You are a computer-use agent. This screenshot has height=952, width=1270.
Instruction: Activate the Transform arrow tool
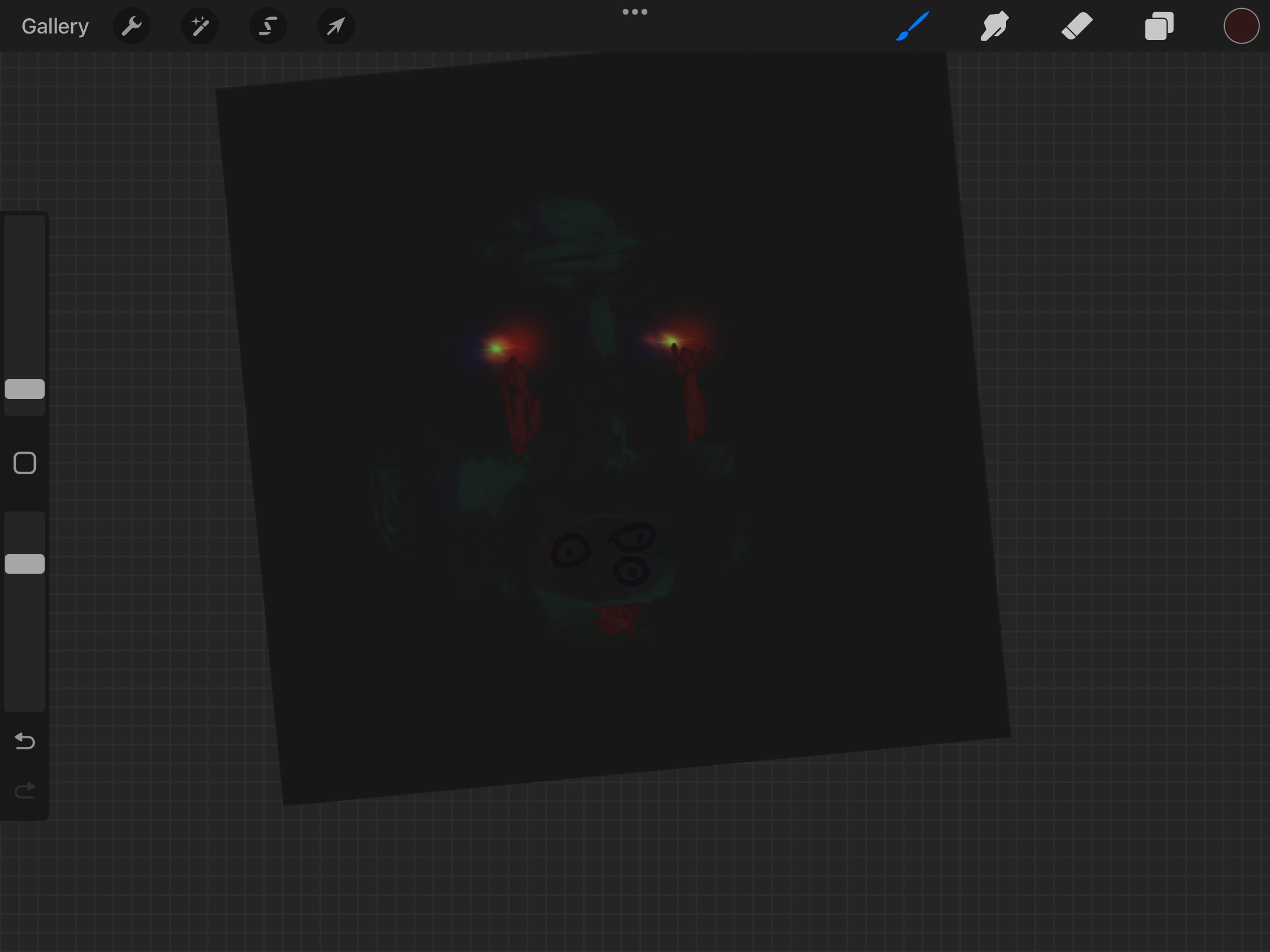point(336,26)
